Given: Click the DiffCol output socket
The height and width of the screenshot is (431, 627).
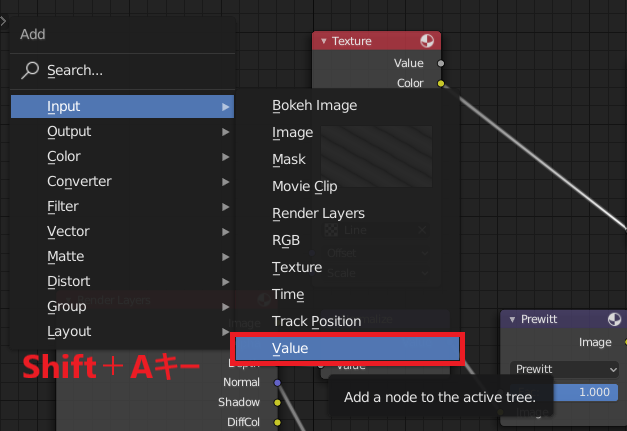Looking at the screenshot, I should point(278,422).
